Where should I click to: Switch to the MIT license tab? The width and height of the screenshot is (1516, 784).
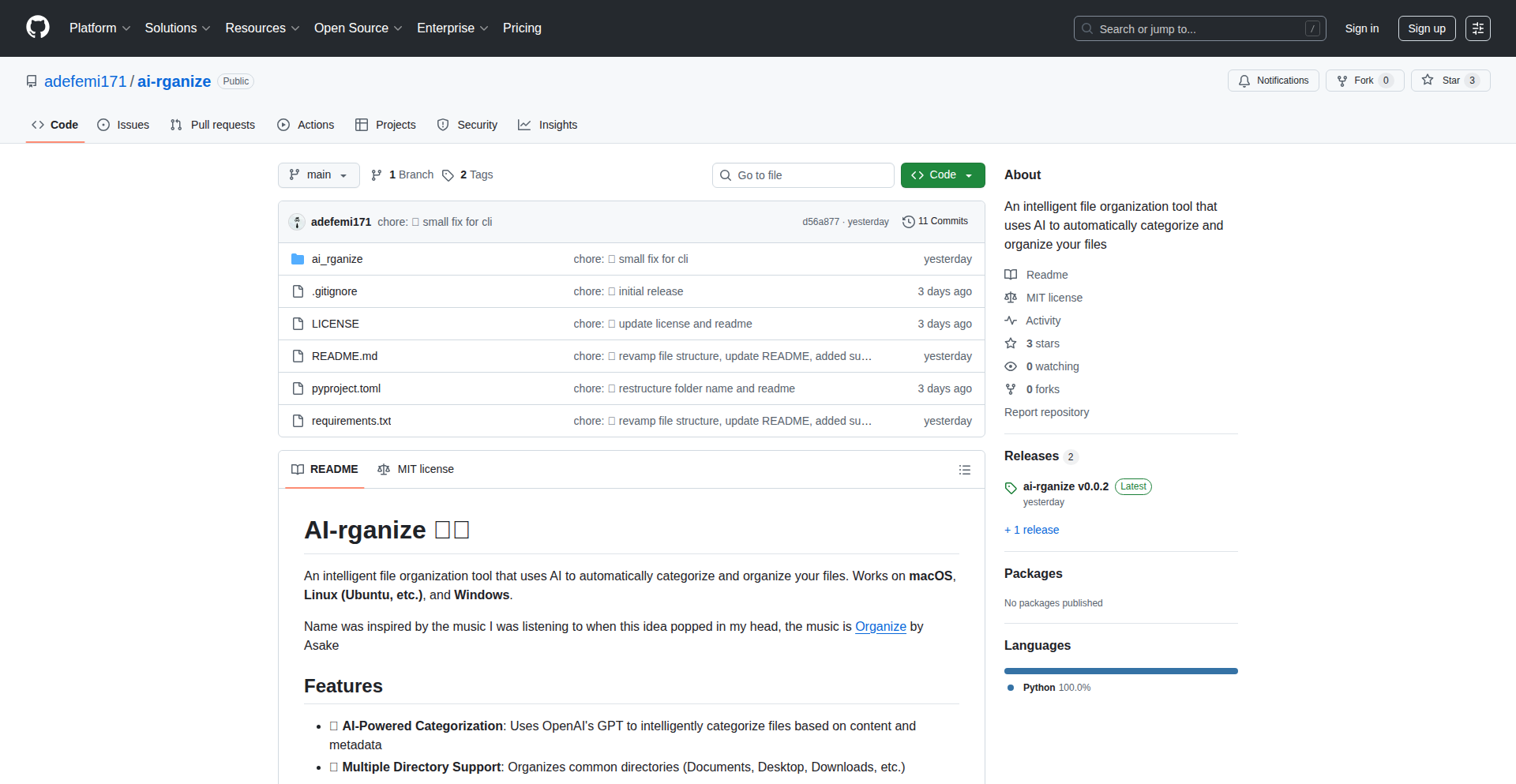[x=416, y=469]
